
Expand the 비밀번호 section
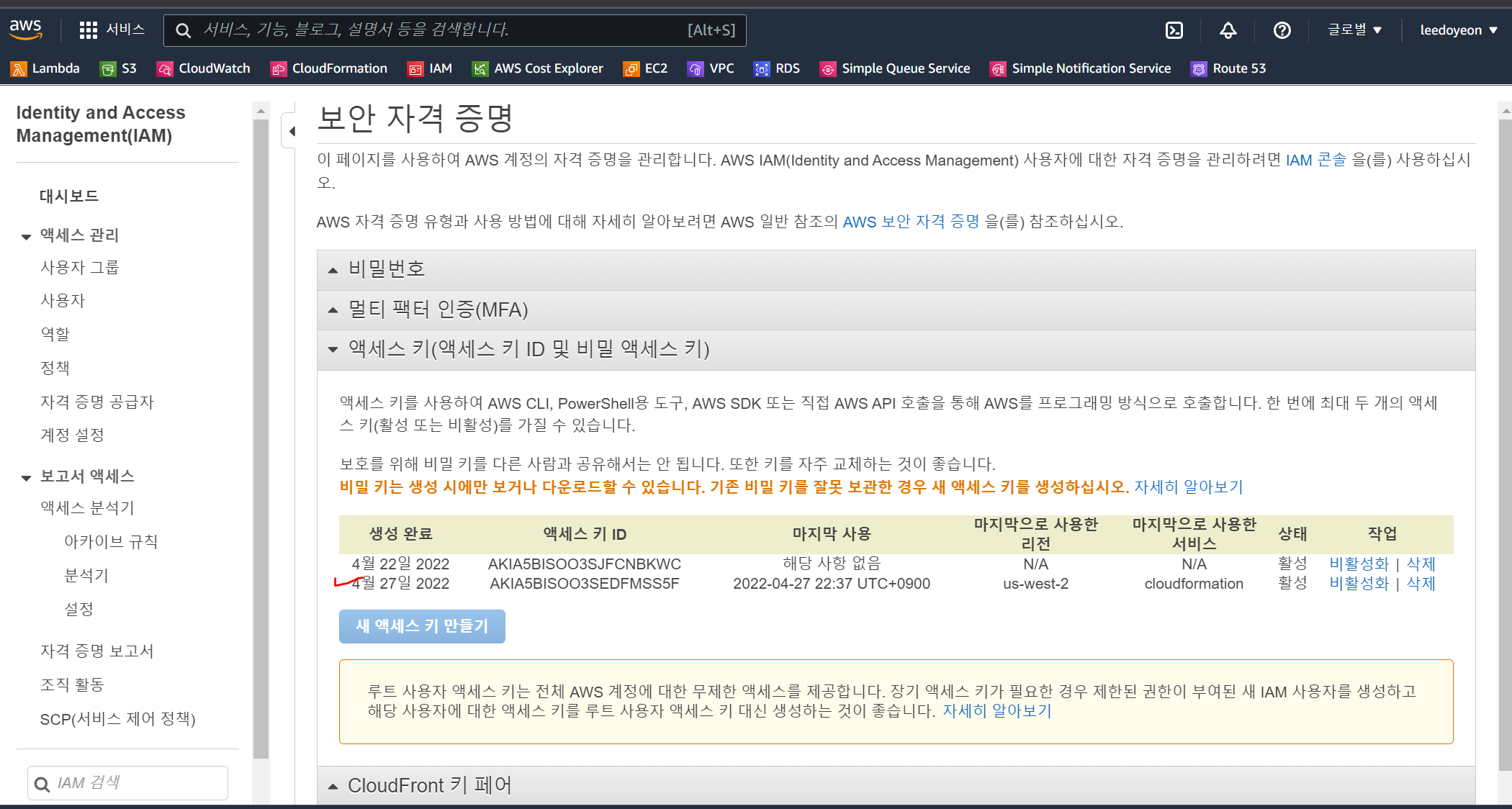(387, 269)
